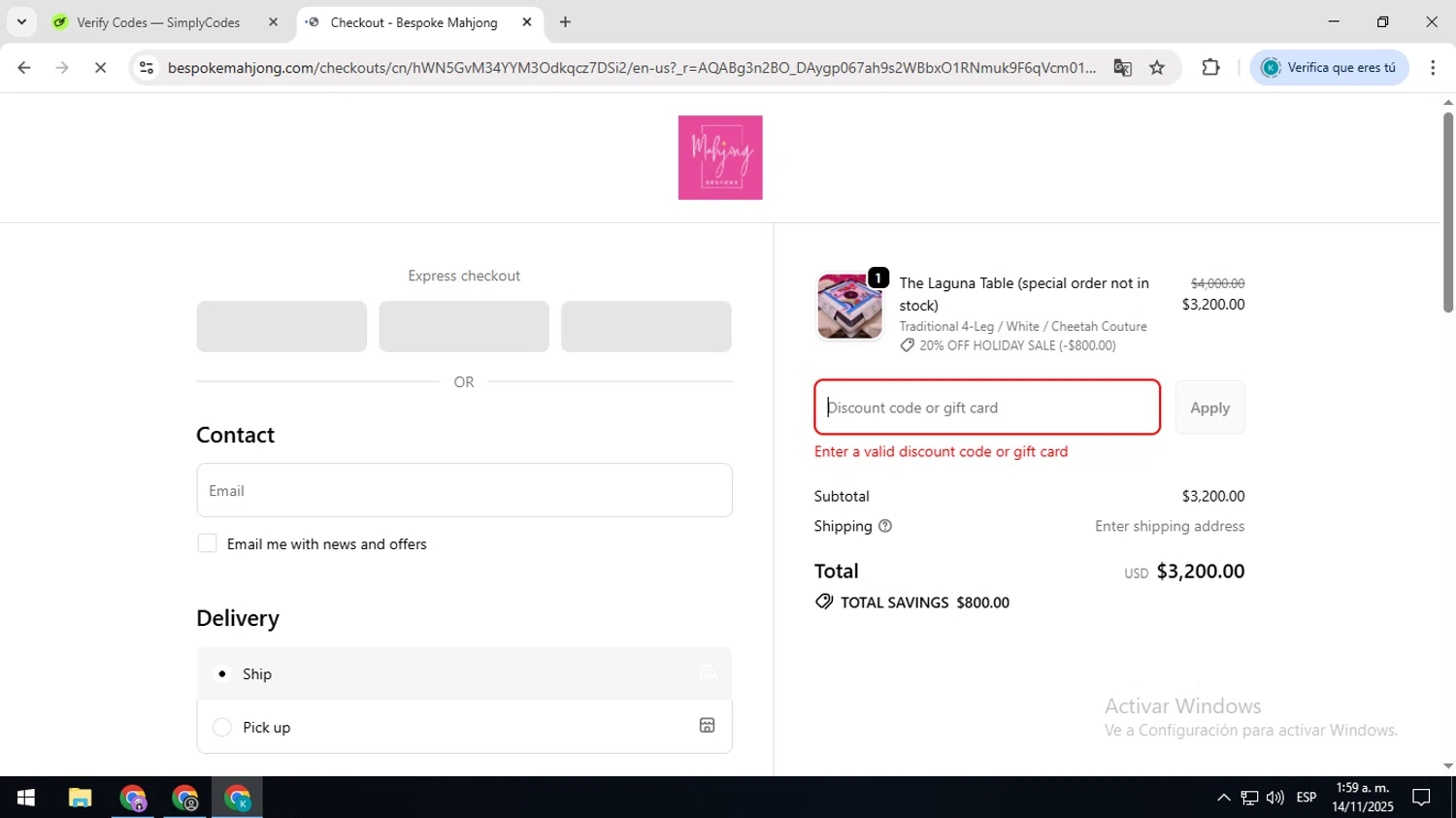Focus the Discount code or gift card field
Screen dimensions: 1456x818
[x=987, y=408]
